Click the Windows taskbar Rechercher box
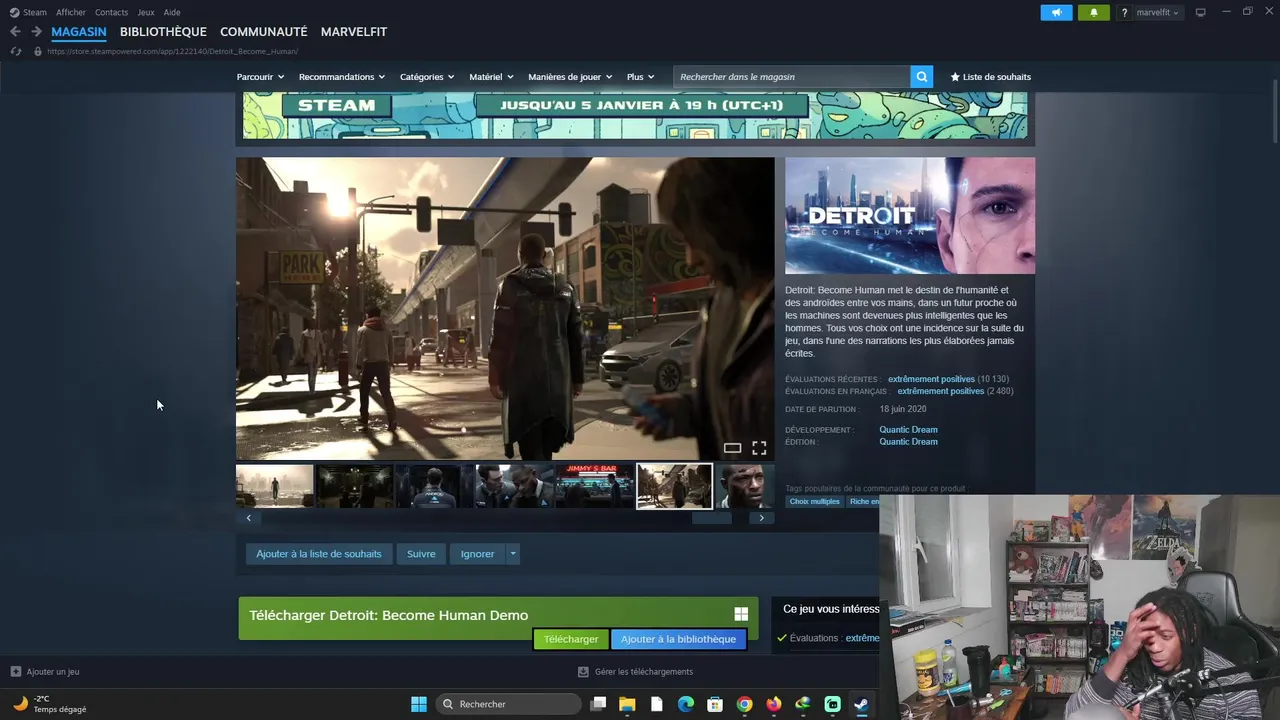 click(x=508, y=704)
